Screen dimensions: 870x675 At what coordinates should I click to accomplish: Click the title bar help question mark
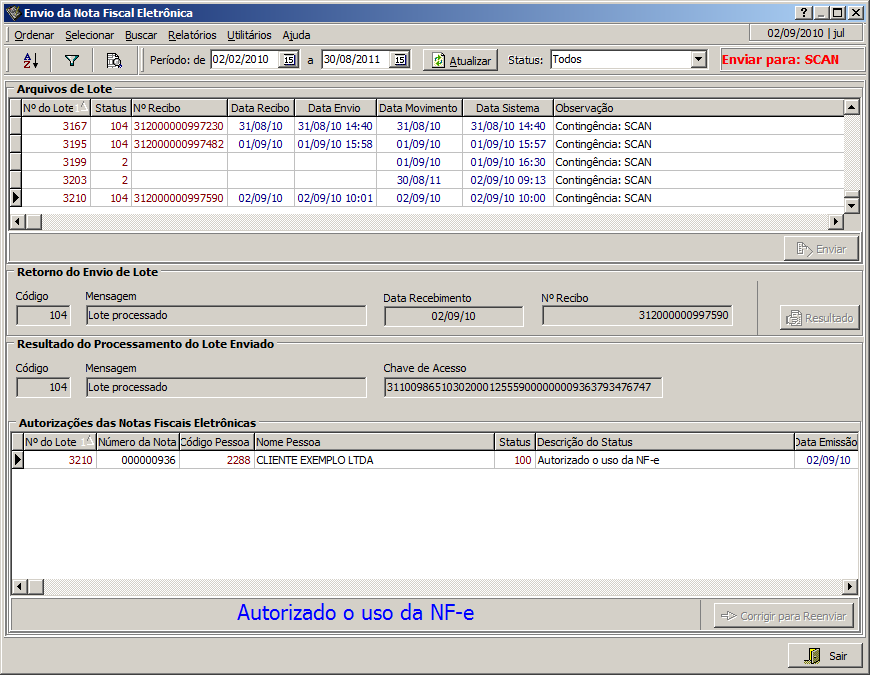(x=802, y=13)
